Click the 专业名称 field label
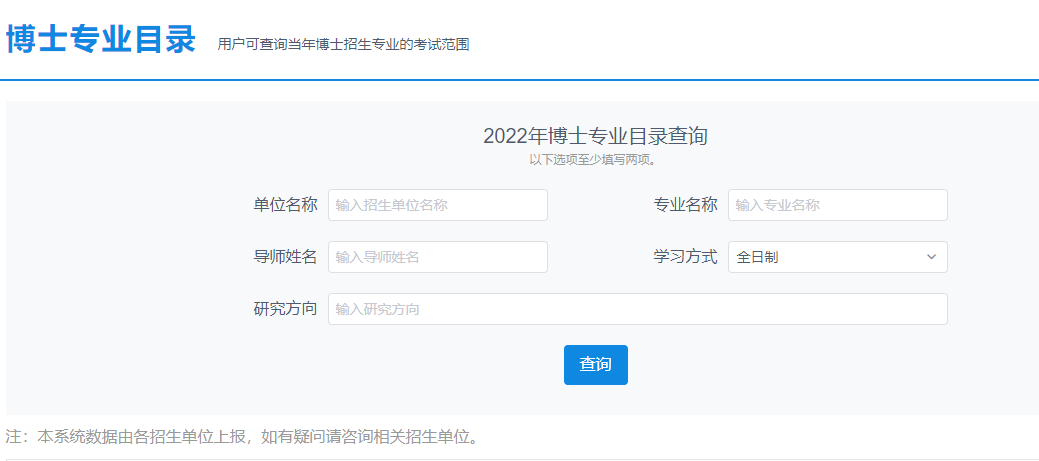This screenshot has height=461, width=1039. point(685,205)
